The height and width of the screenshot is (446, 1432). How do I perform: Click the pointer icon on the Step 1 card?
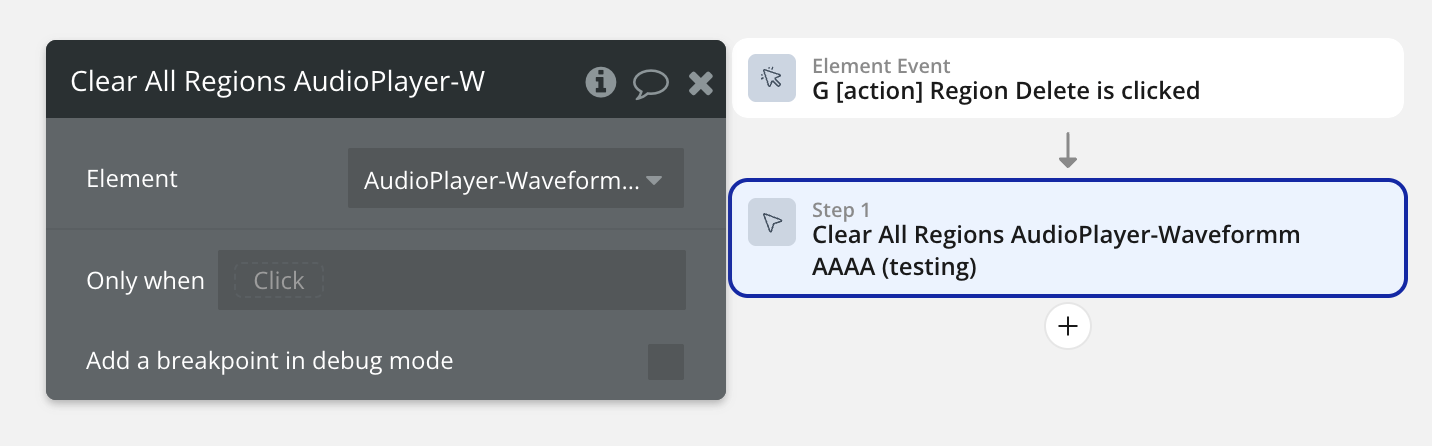pyautogui.click(x=772, y=222)
